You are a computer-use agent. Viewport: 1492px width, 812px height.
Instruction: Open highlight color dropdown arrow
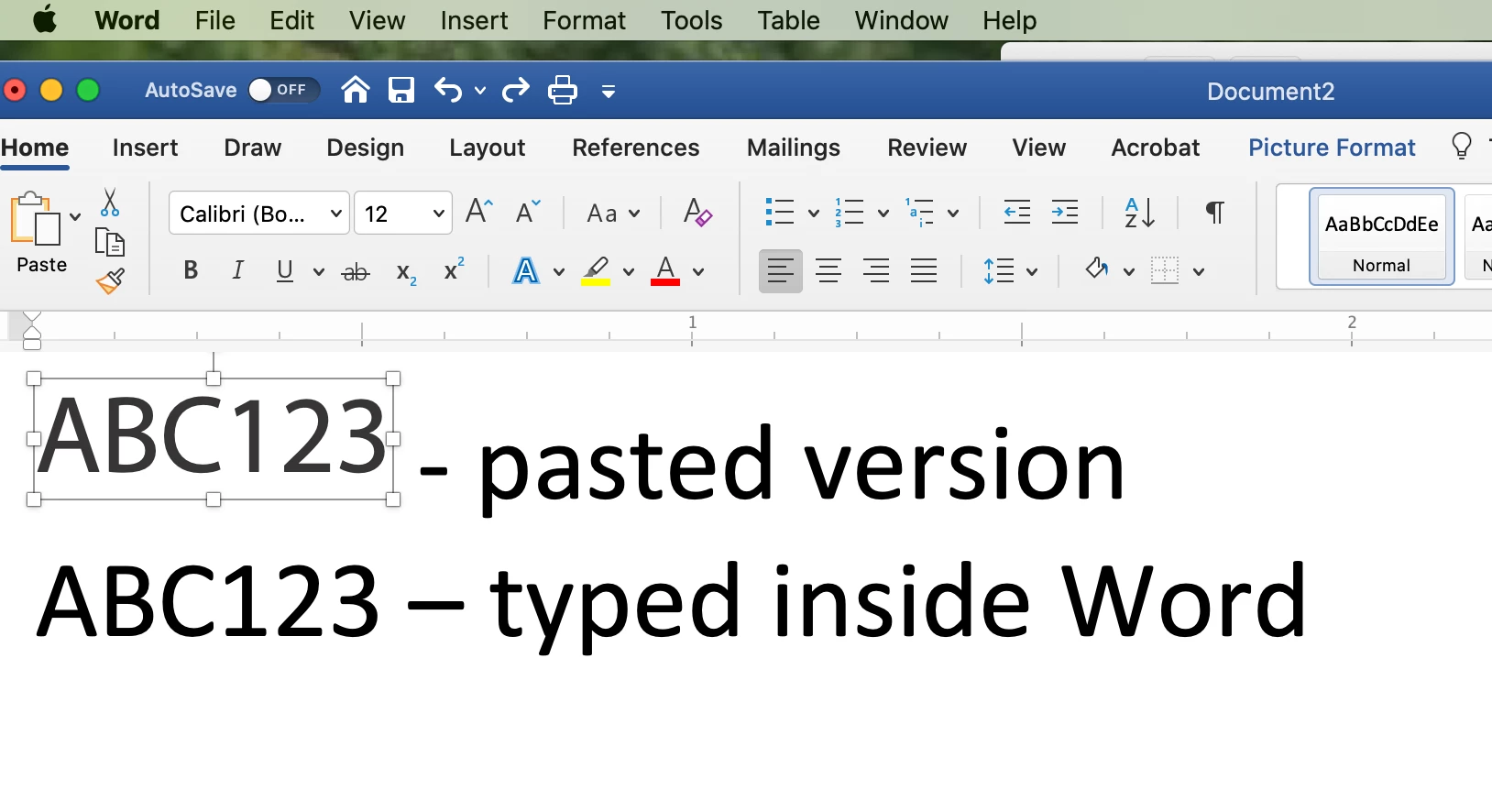[x=628, y=272]
